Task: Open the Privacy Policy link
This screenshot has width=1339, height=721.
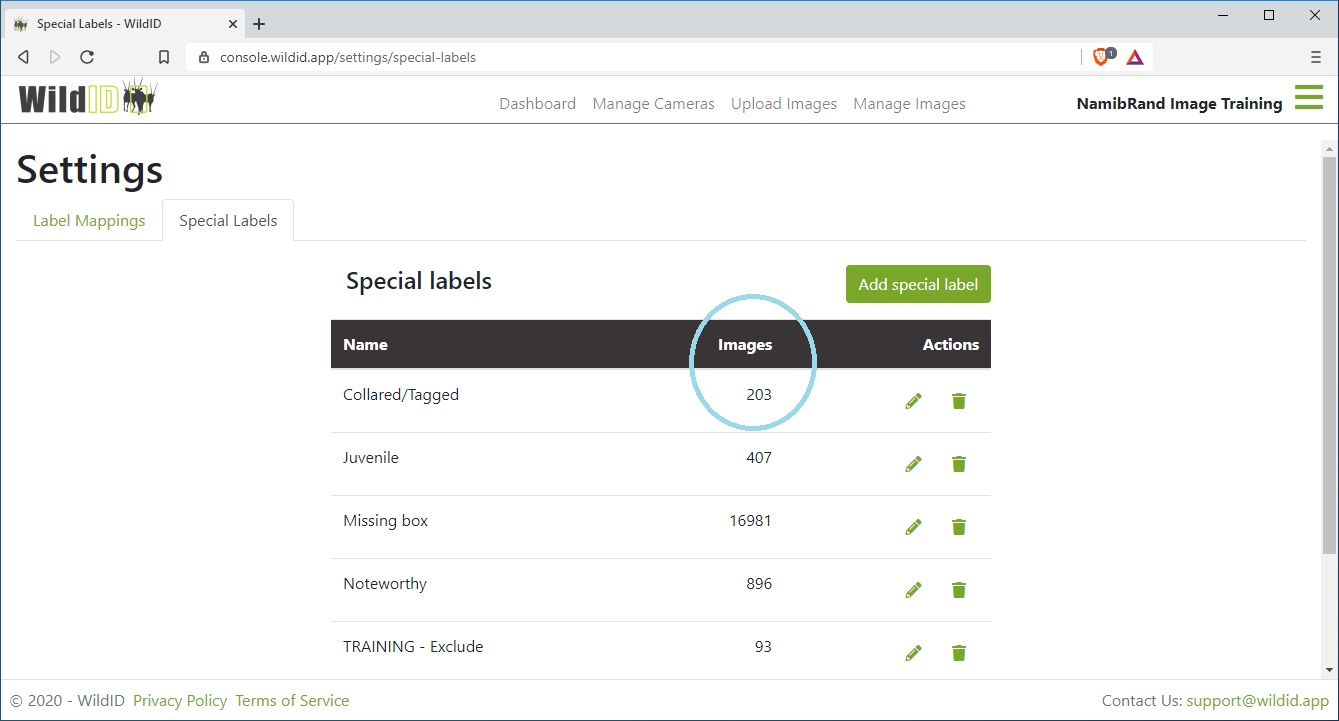Action: [x=180, y=701]
